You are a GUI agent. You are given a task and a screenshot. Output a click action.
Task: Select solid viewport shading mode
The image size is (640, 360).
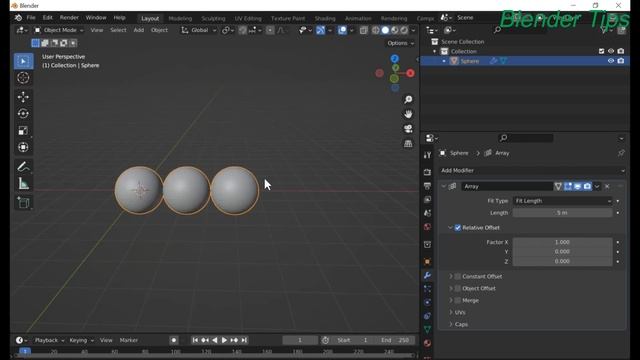pyautogui.click(x=385, y=30)
